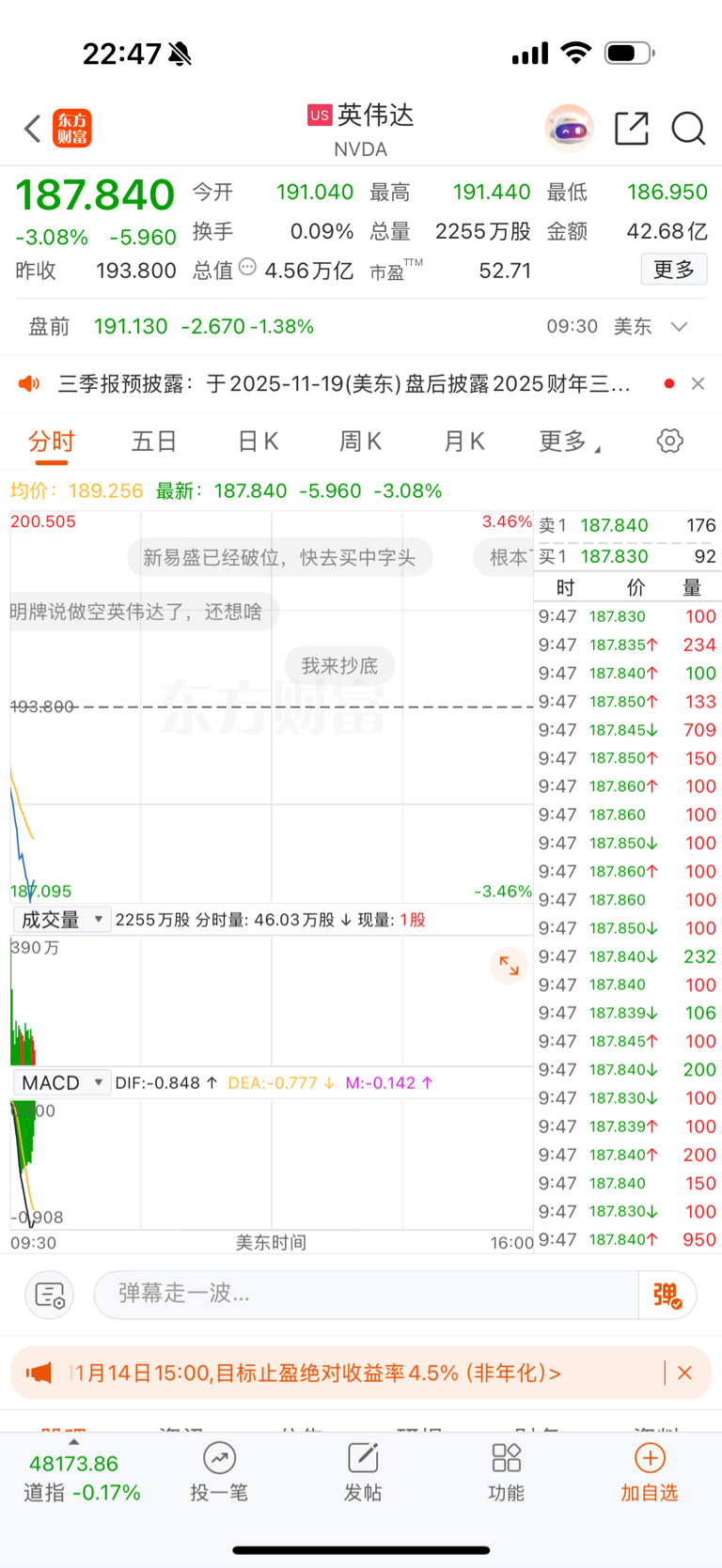This screenshot has height=1568, width=722.
Task: Open the MACD indicator dropdown
Action: click(x=62, y=1083)
